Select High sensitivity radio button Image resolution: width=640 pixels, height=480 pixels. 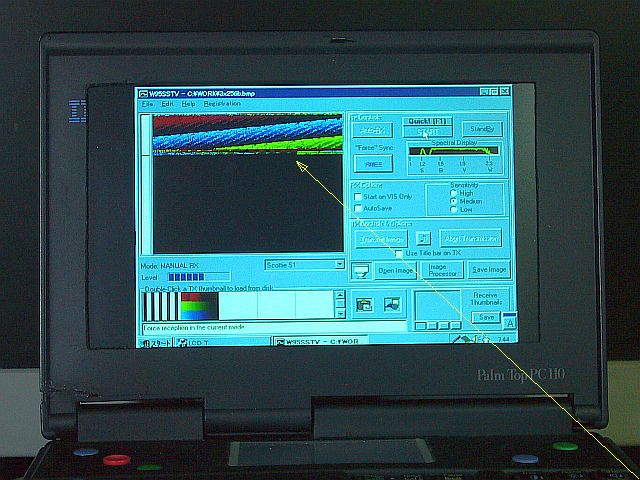[x=453, y=193]
